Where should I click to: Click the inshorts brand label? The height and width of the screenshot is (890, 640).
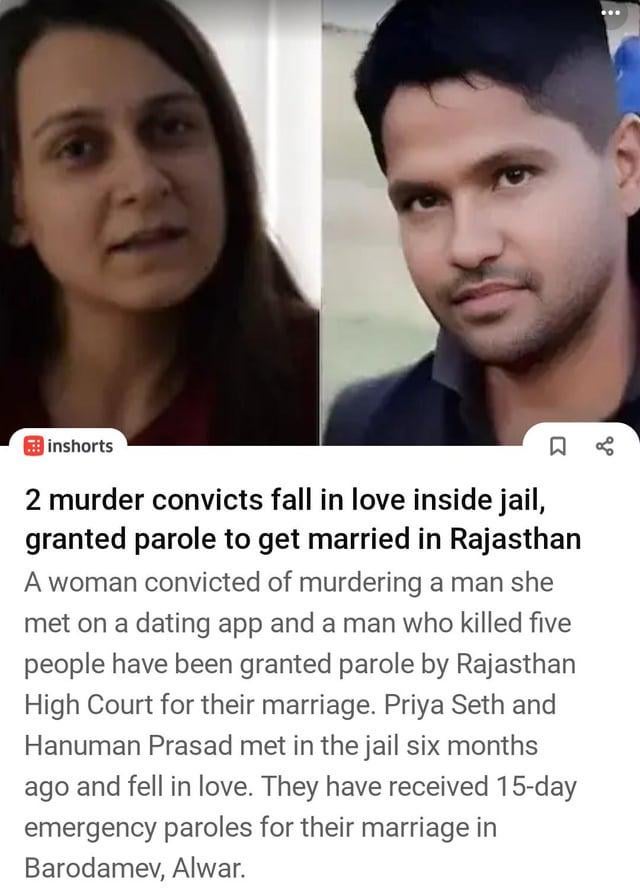80,446
